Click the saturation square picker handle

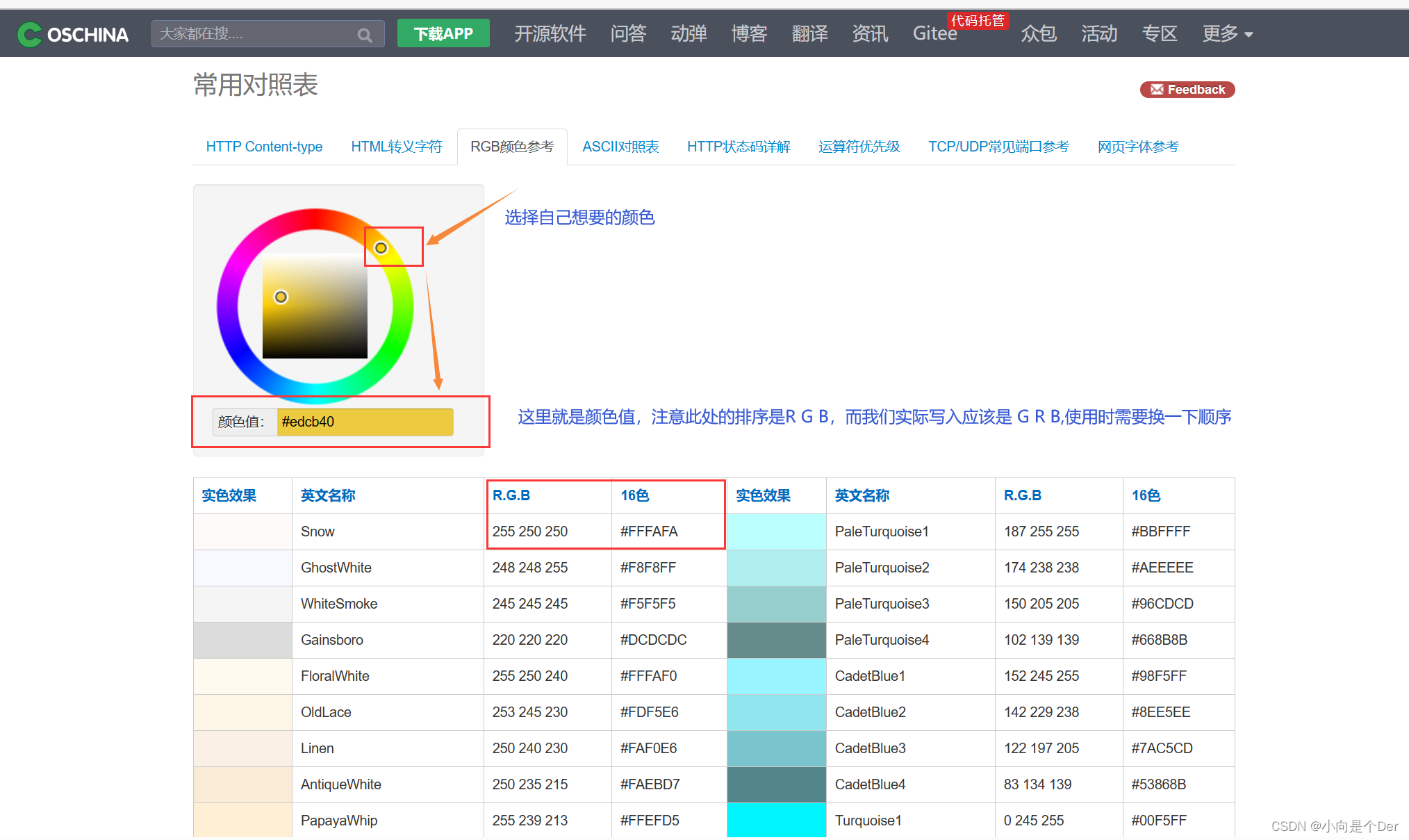coord(281,297)
